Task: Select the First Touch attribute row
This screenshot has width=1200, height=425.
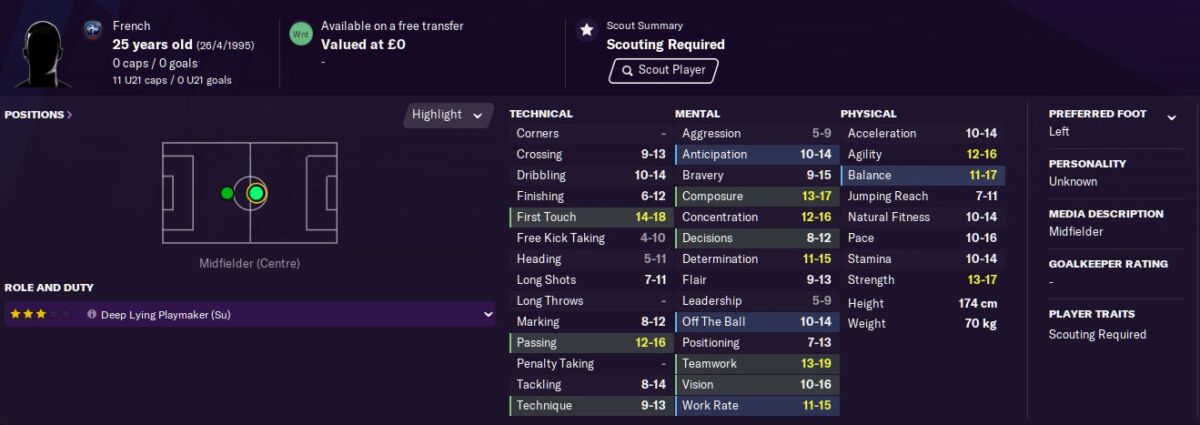Action: click(591, 217)
